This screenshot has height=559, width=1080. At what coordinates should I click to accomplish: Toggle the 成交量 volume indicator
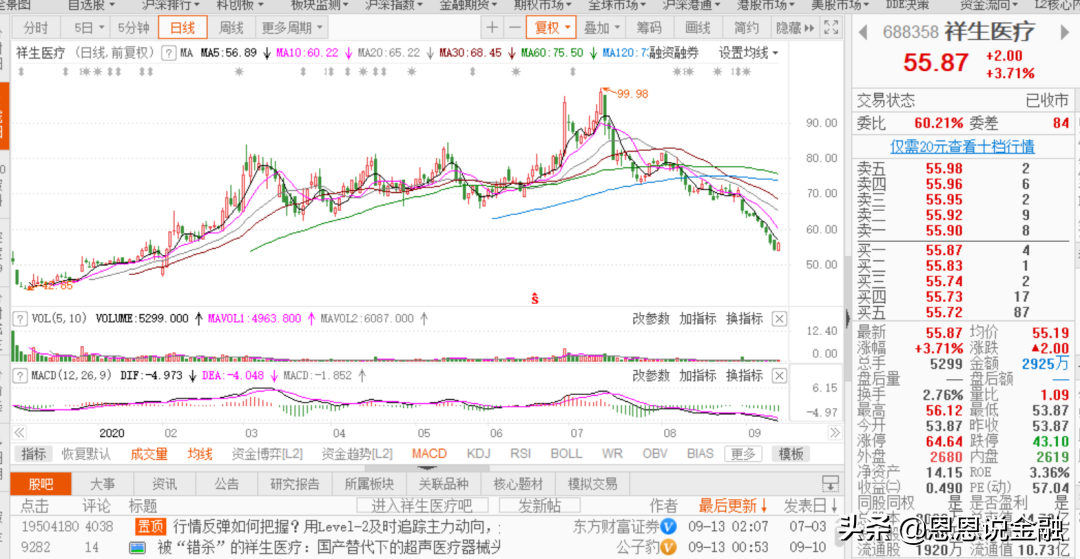(x=149, y=454)
